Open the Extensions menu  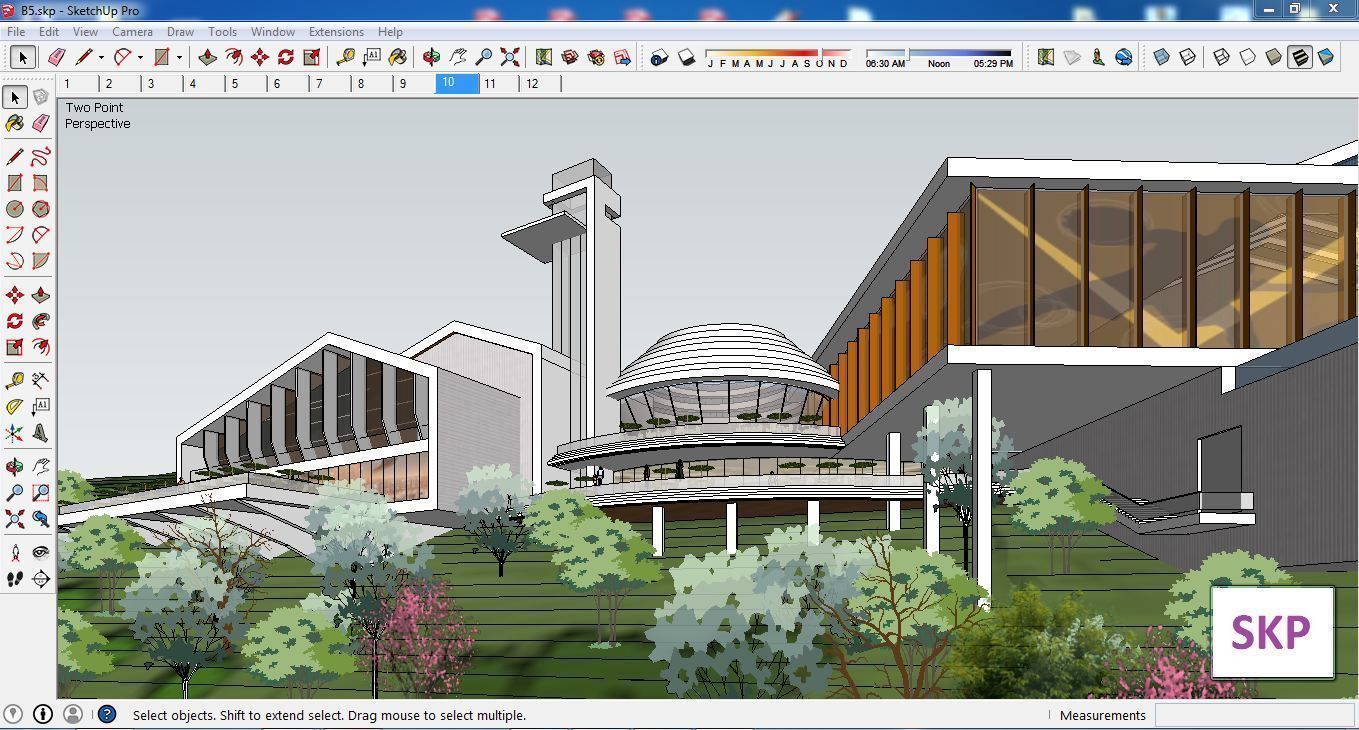[336, 31]
